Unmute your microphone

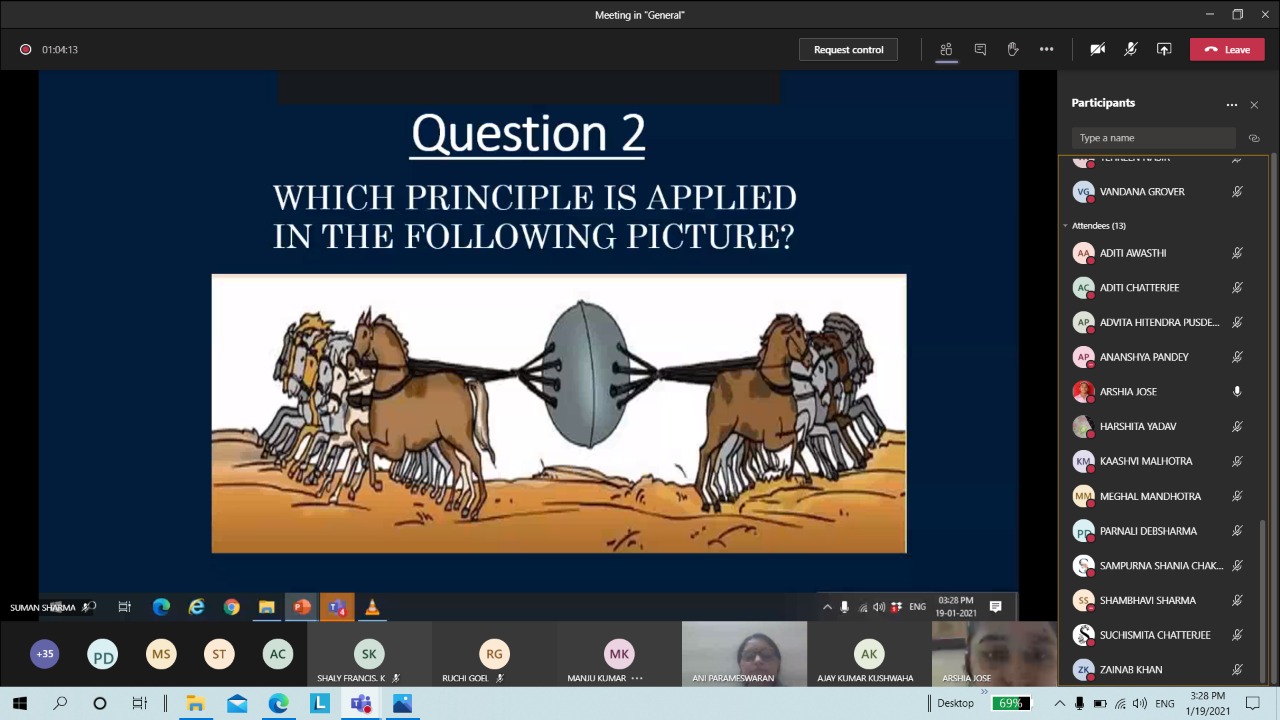(1131, 49)
